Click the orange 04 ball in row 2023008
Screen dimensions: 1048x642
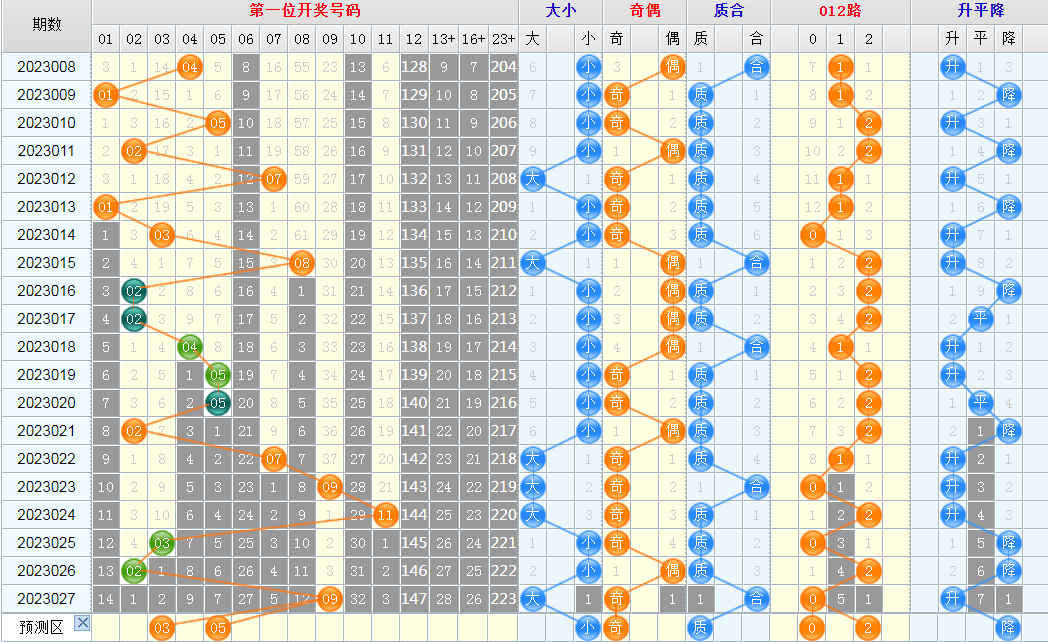(x=190, y=67)
